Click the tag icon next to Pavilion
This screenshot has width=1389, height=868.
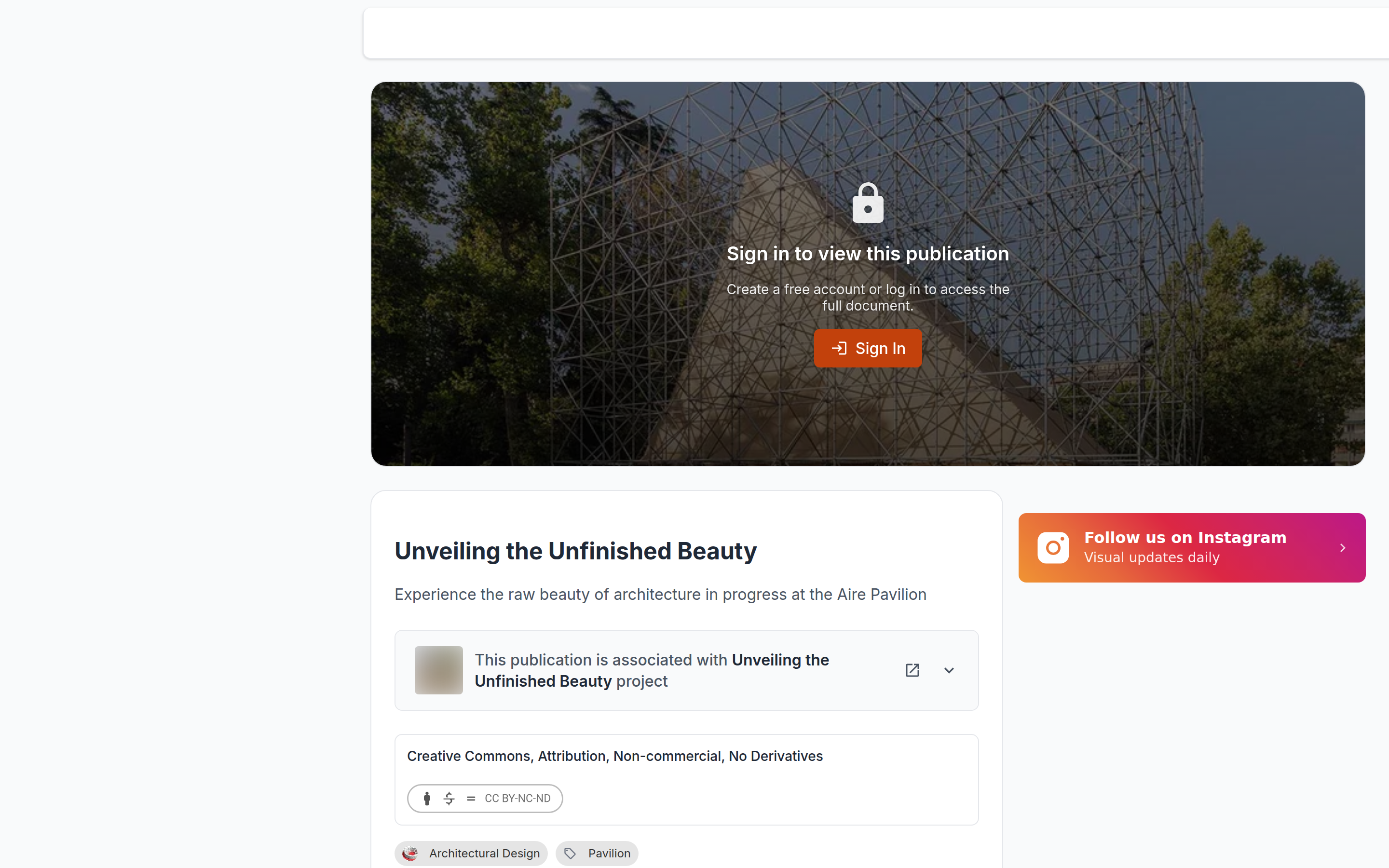[x=570, y=853]
